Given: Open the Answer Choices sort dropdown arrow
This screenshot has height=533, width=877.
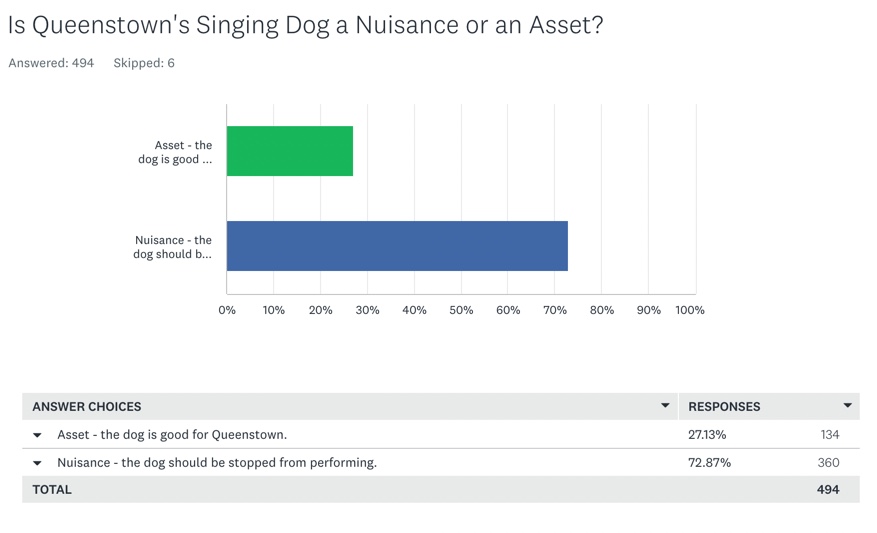Looking at the screenshot, I should click(x=665, y=406).
